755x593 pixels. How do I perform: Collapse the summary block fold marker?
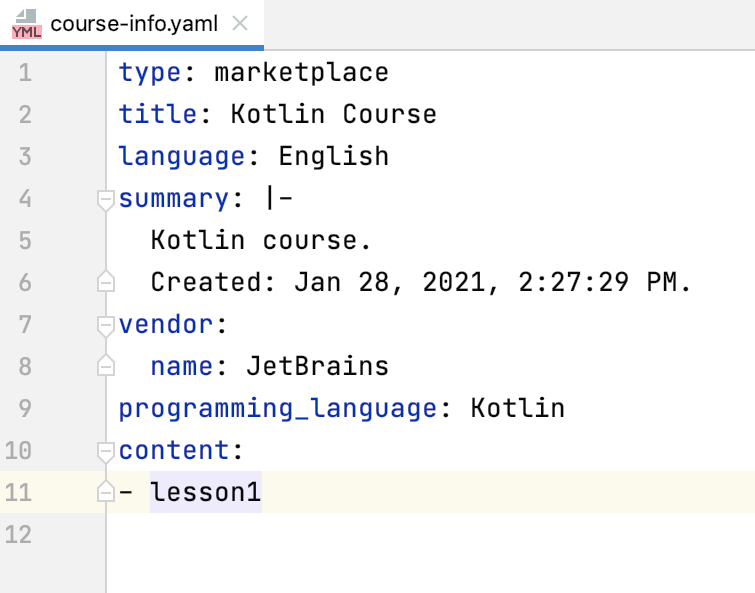(105, 199)
